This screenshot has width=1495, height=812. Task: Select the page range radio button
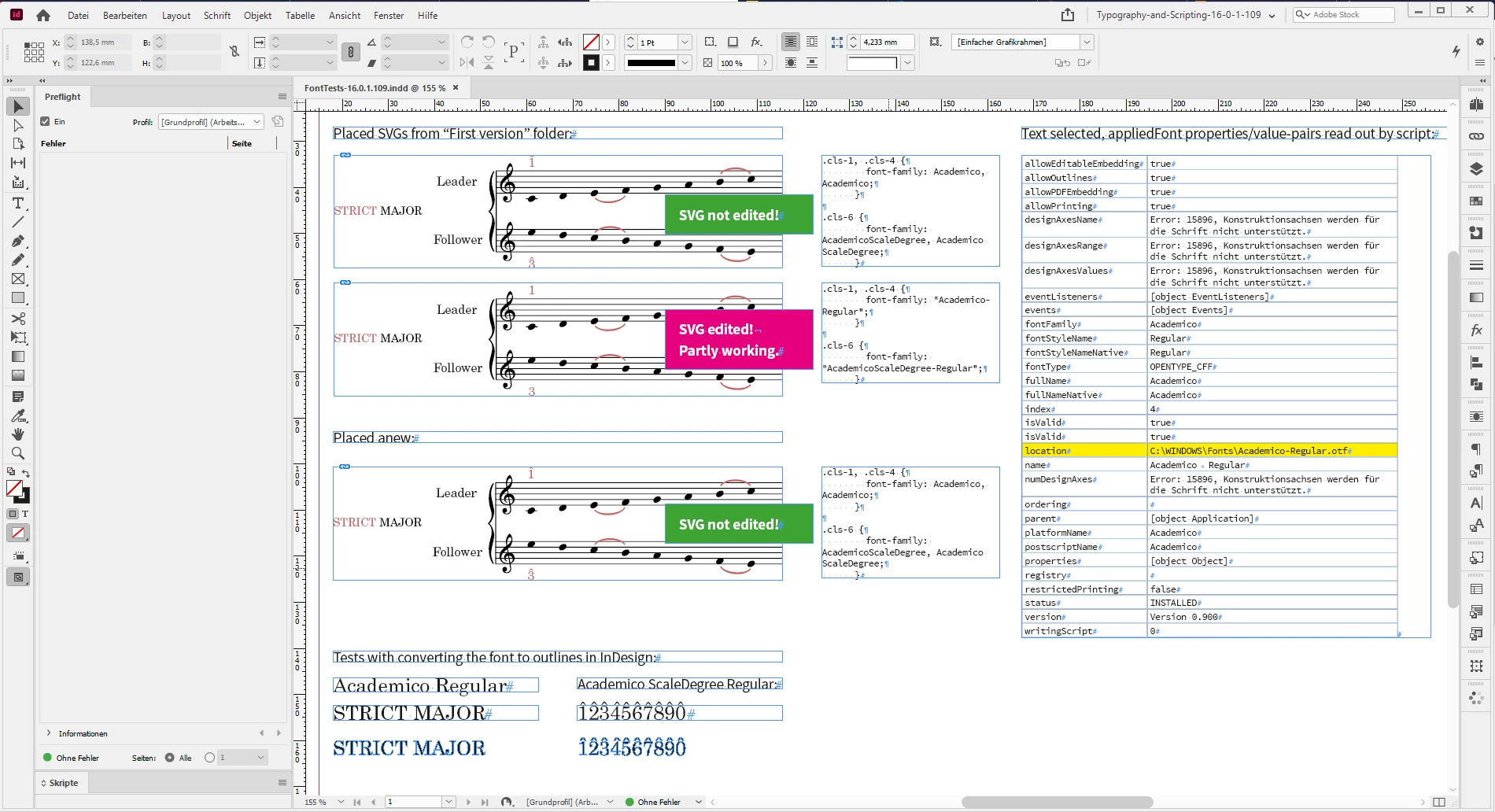(x=209, y=758)
